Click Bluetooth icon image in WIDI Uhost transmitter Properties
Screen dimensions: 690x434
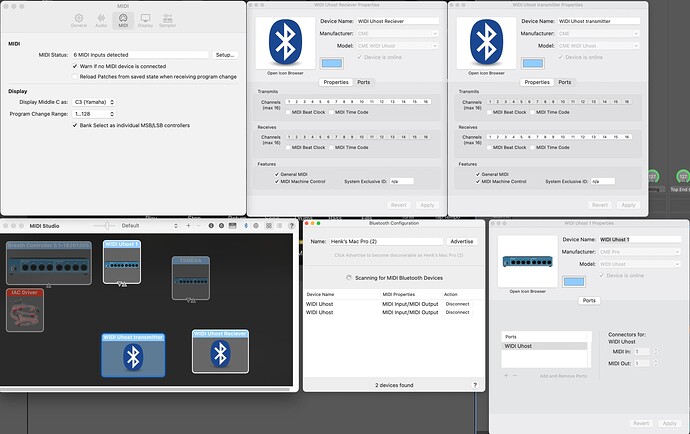[486, 43]
